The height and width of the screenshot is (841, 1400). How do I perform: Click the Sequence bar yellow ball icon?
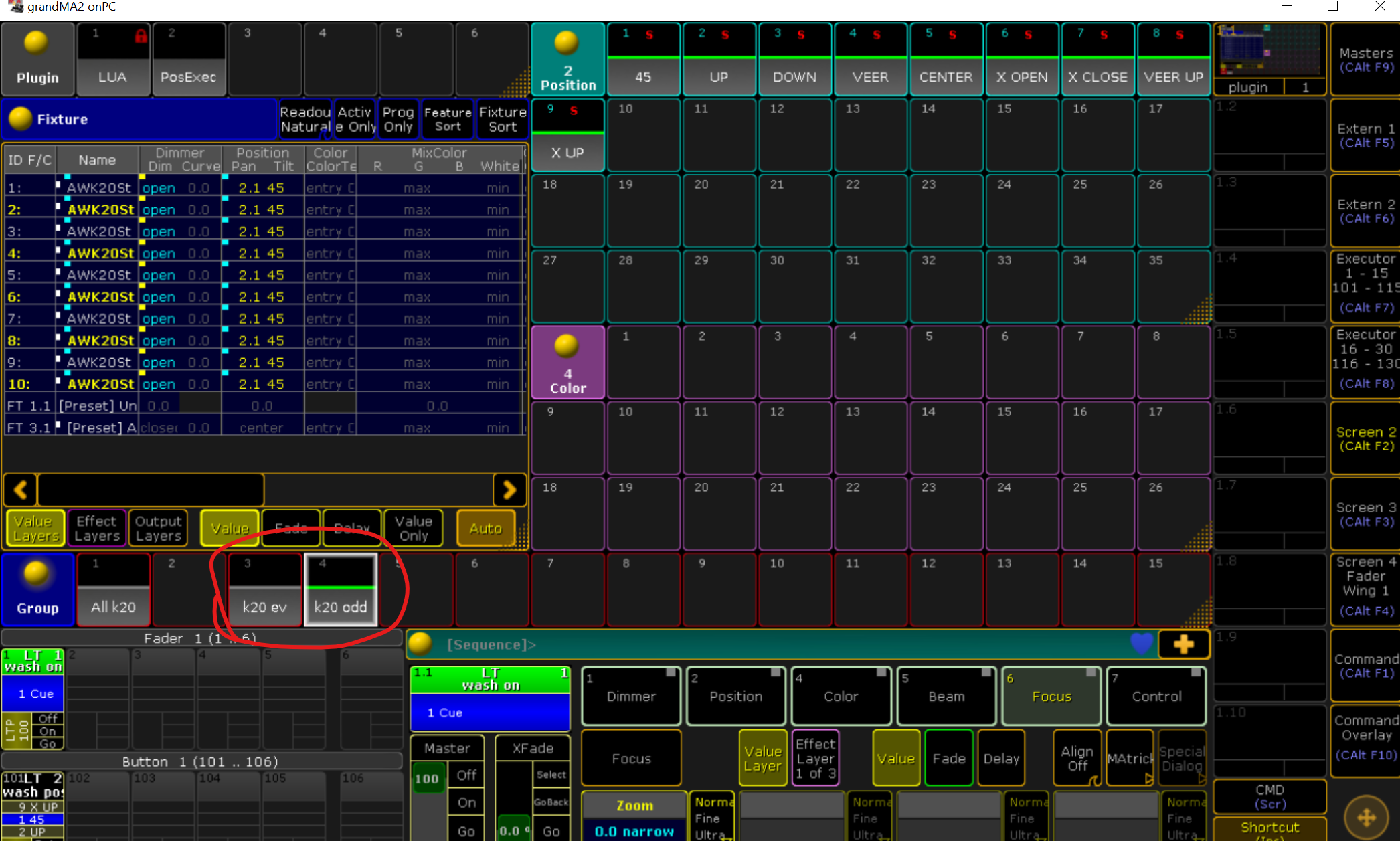pyautogui.click(x=420, y=644)
